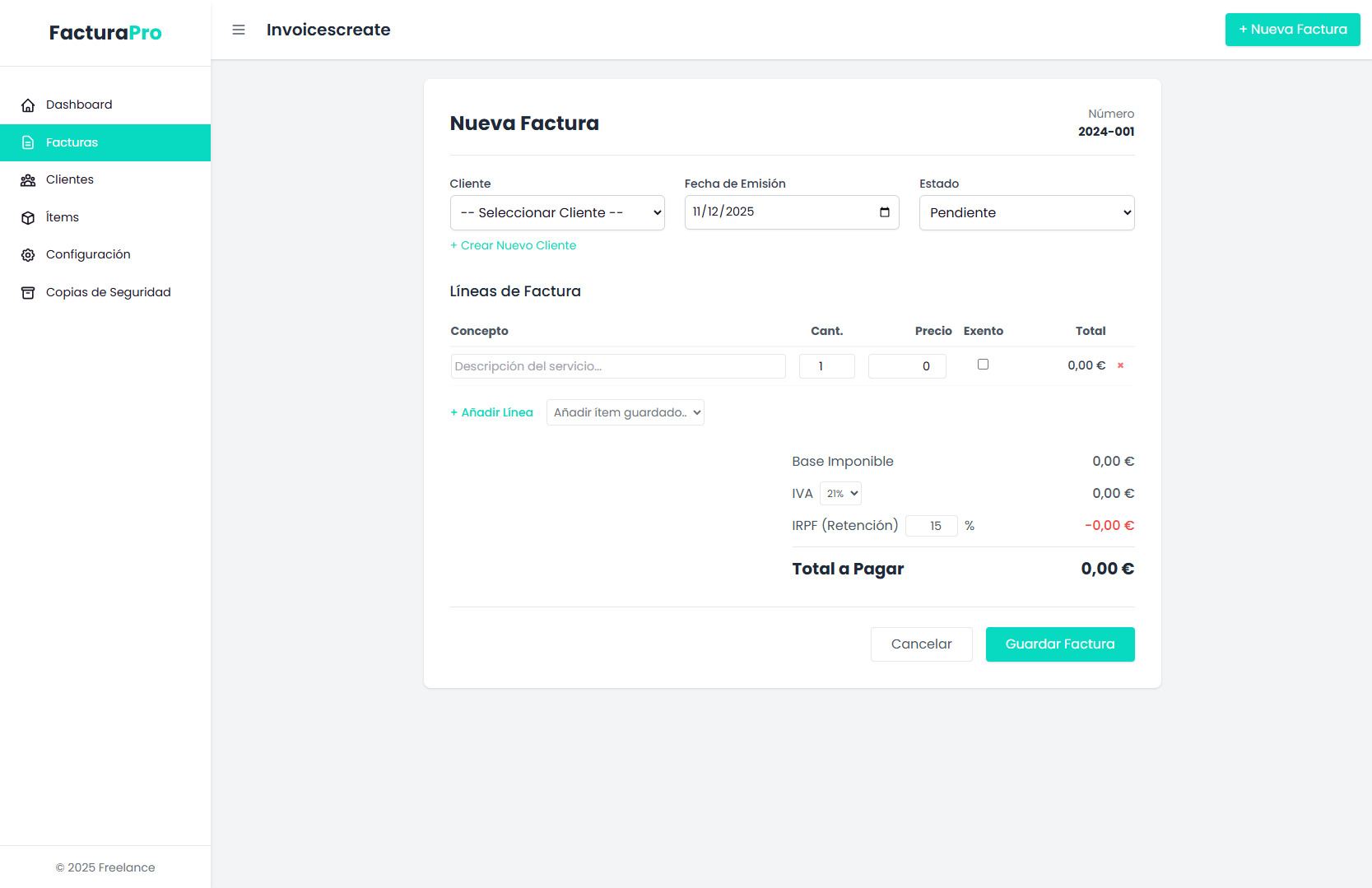This screenshot has height=888, width=1372.
Task: Check the Exento checkbox
Action: [983, 365]
